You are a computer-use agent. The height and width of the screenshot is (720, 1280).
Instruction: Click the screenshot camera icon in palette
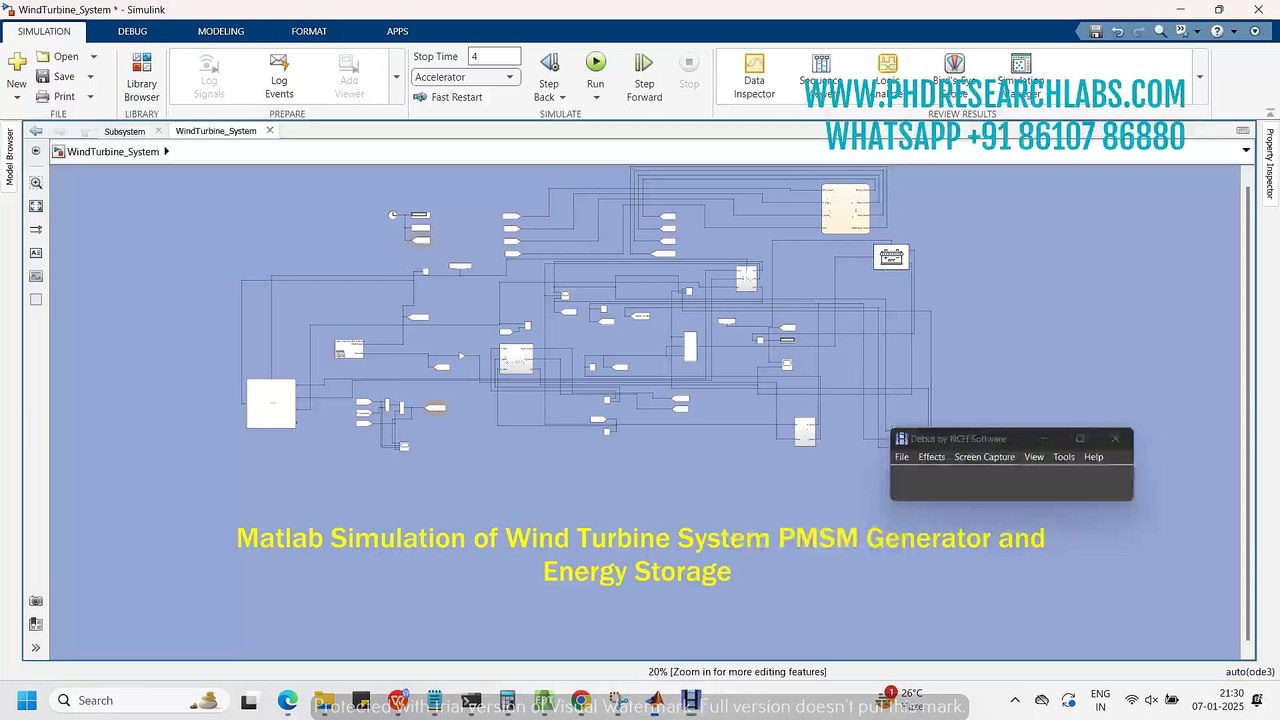[36, 601]
